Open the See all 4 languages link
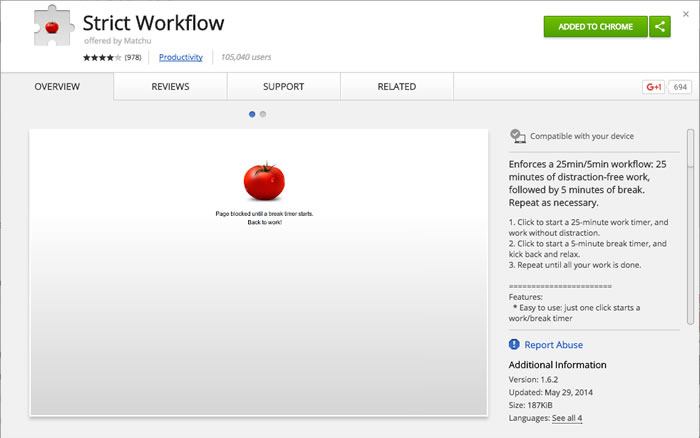The height and width of the screenshot is (438, 700). [x=567, y=418]
